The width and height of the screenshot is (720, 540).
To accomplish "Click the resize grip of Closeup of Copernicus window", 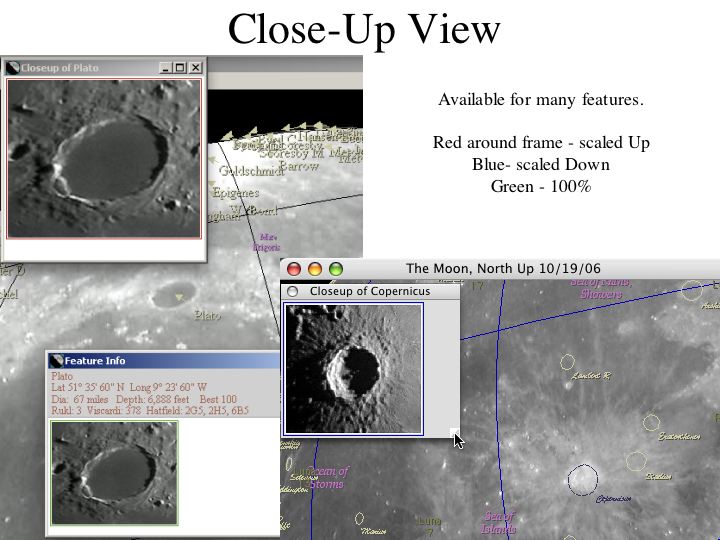I will pos(454,433).
